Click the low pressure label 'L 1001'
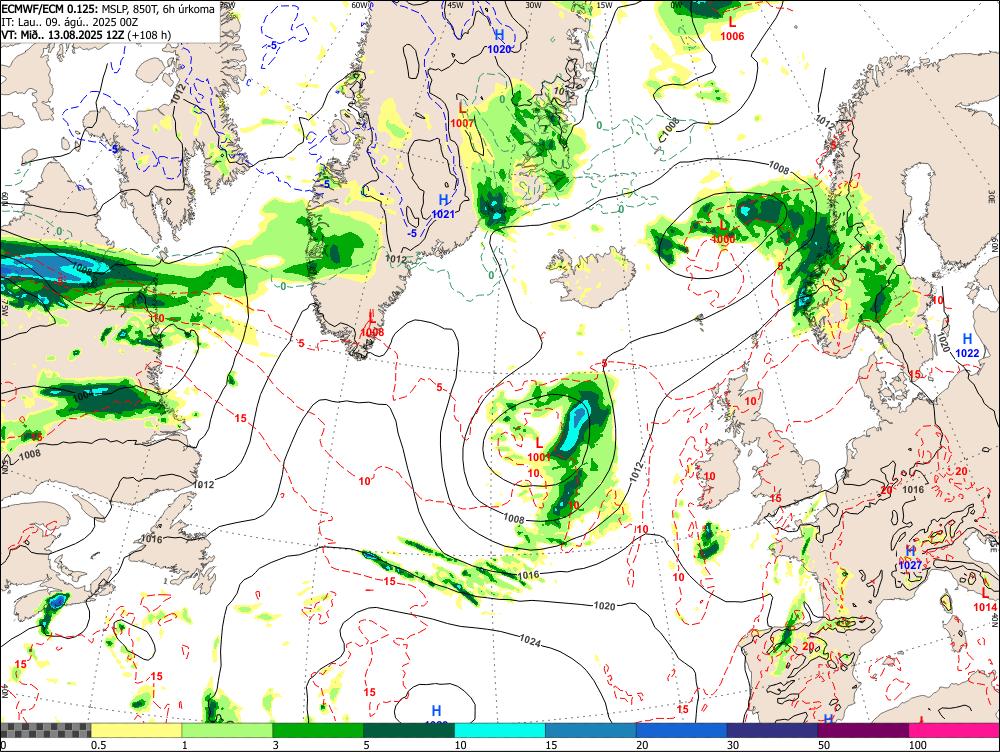Image resolution: width=1000 pixels, height=752 pixels. (x=539, y=450)
